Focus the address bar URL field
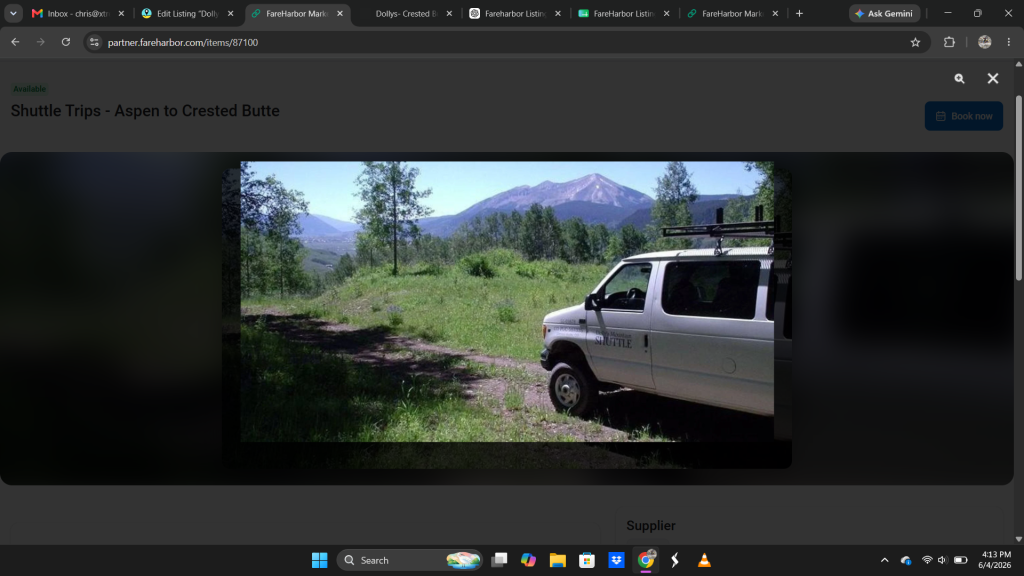The height and width of the screenshot is (576, 1024). point(507,42)
